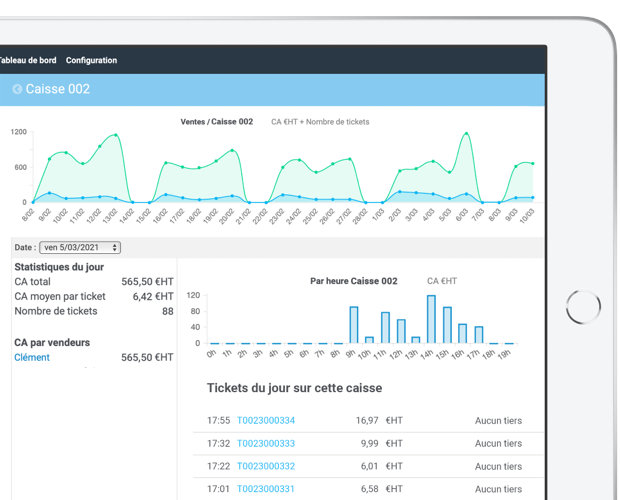This screenshot has height=500, width=620.
Task: Open ticket T0023000331
Action: pos(266,488)
